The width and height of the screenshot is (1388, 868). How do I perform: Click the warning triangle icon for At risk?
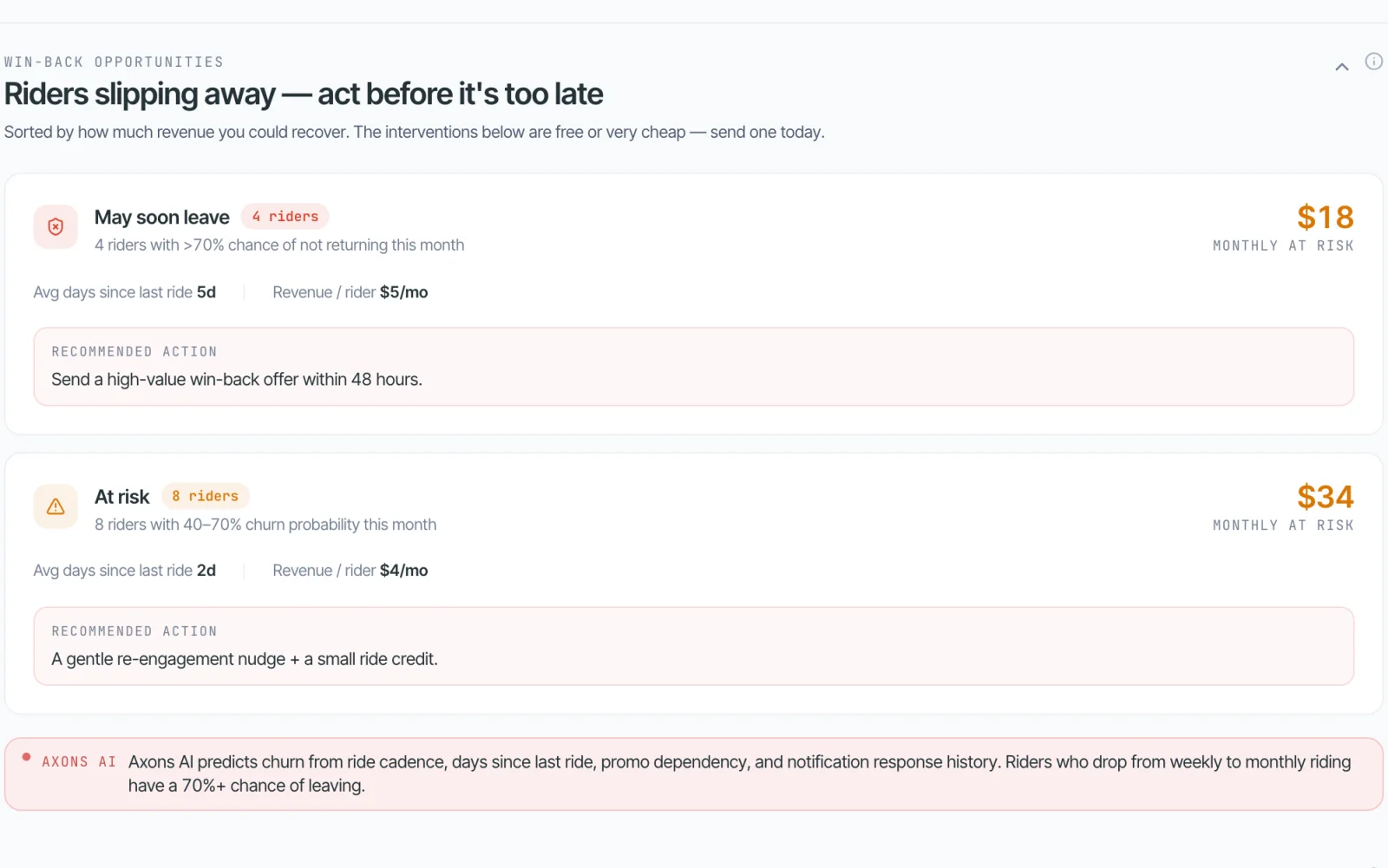click(x=56, y=506)
